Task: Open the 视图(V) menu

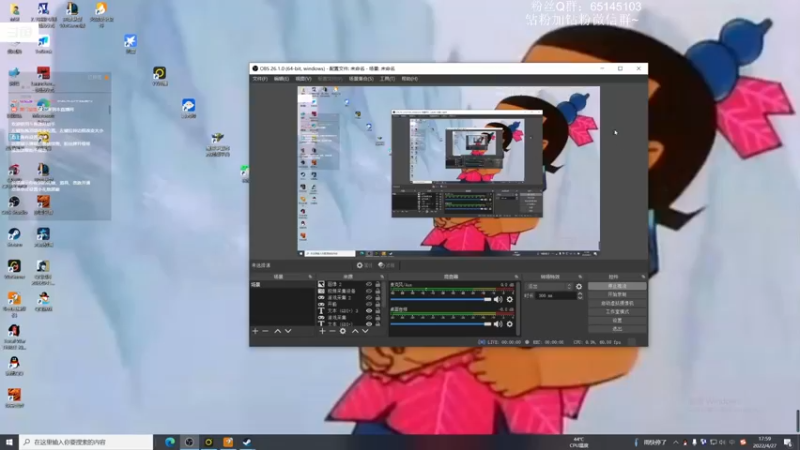Action: [303, 79]
